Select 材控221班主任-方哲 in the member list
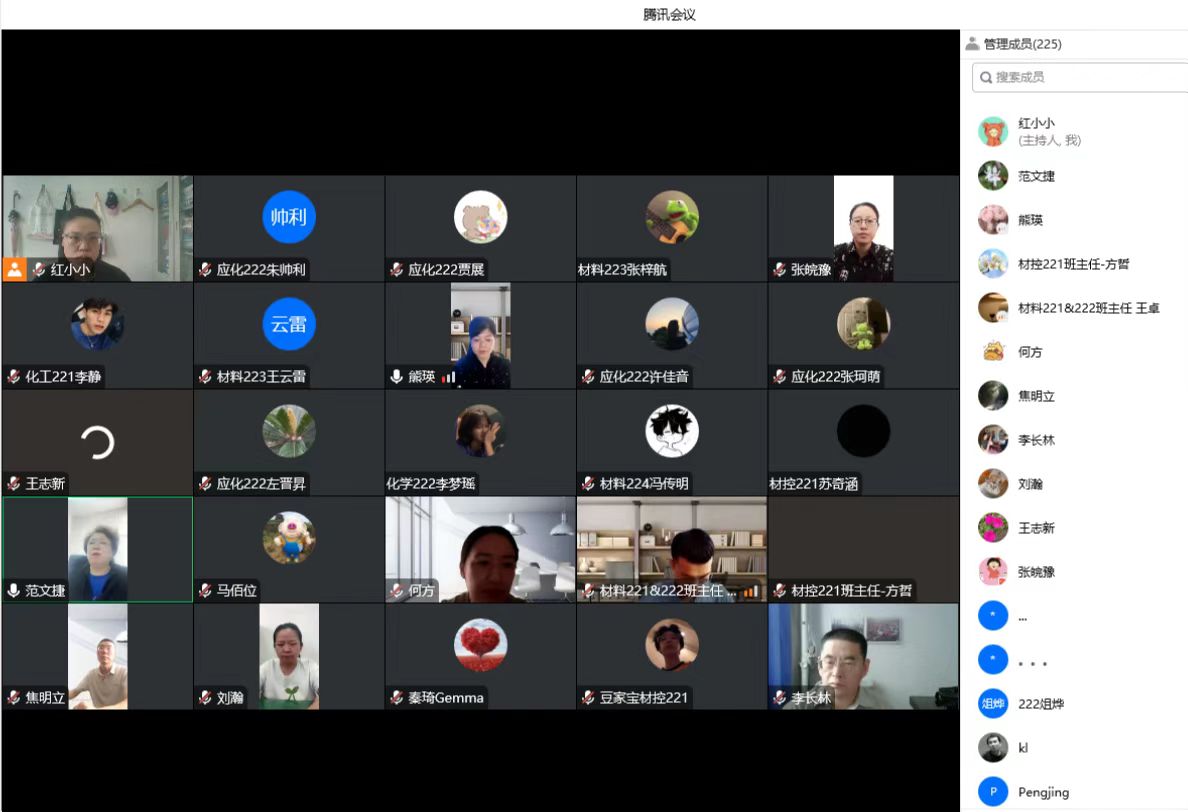Image resolution: width=1188 pixels, height=812 pixels. (x=1073, y=264)
